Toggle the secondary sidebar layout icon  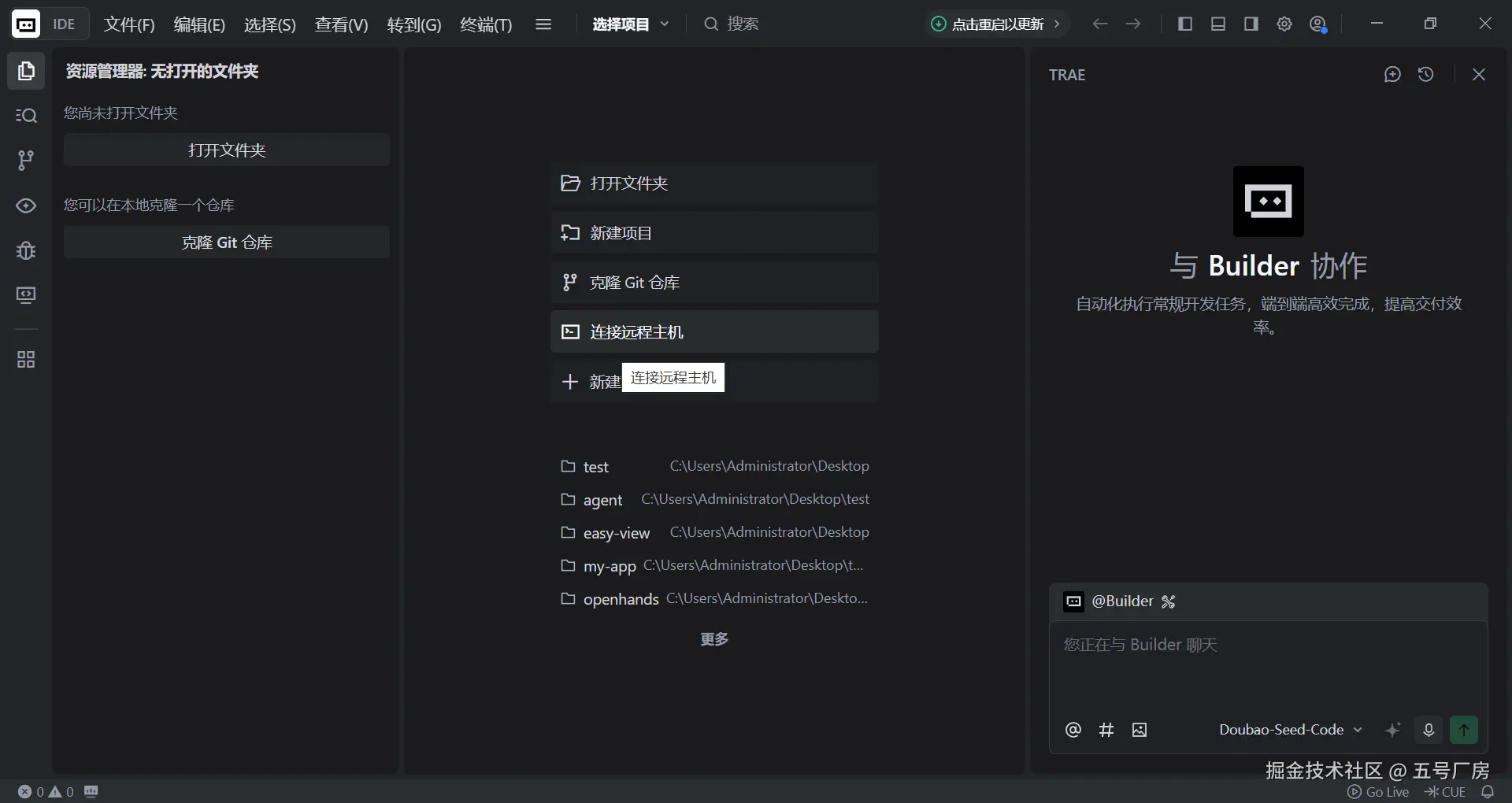[1251, 24]
